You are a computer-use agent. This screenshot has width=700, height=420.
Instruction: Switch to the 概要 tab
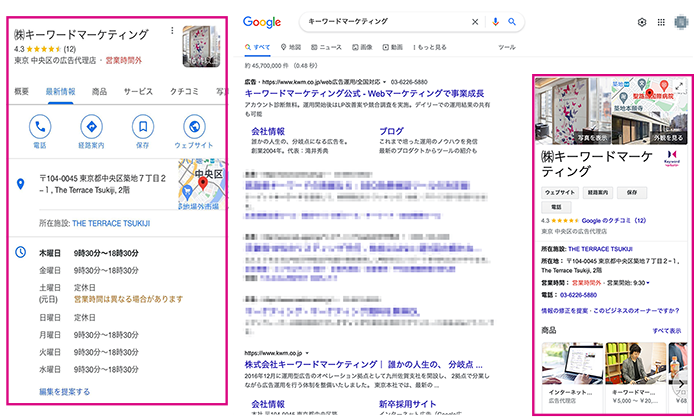[21, 91]
